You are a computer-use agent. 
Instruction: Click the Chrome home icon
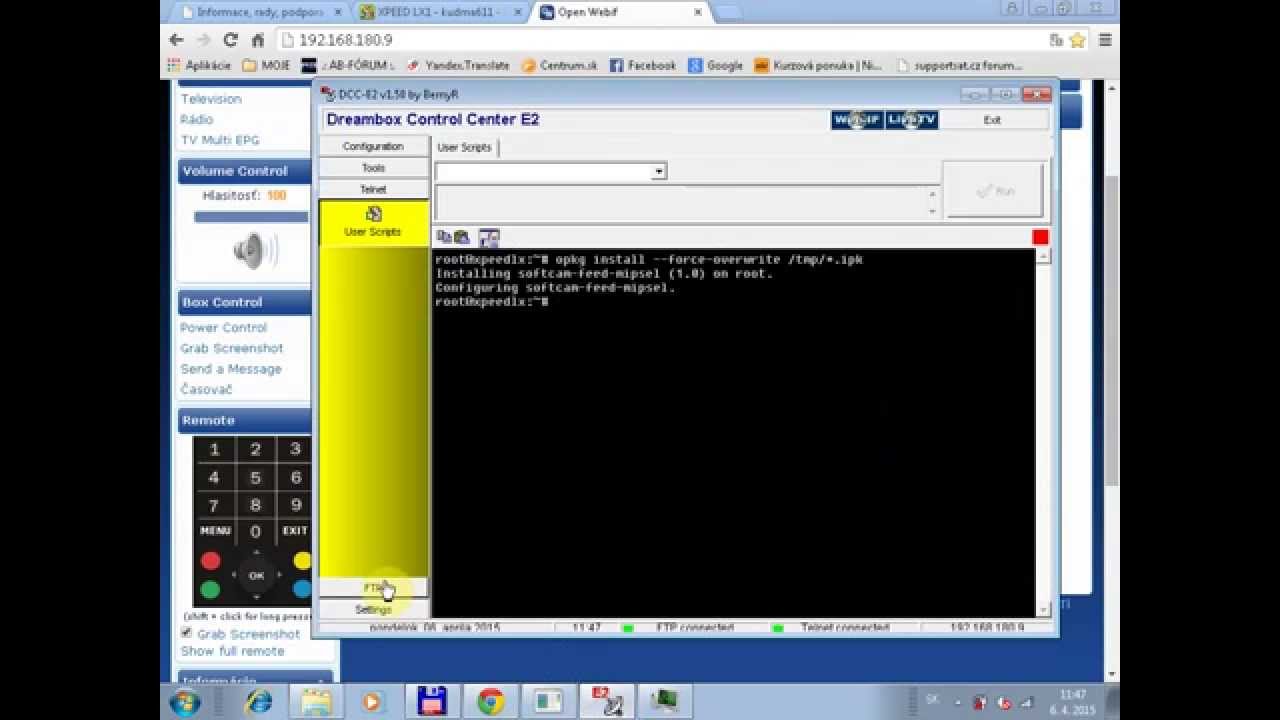point(257,40)
